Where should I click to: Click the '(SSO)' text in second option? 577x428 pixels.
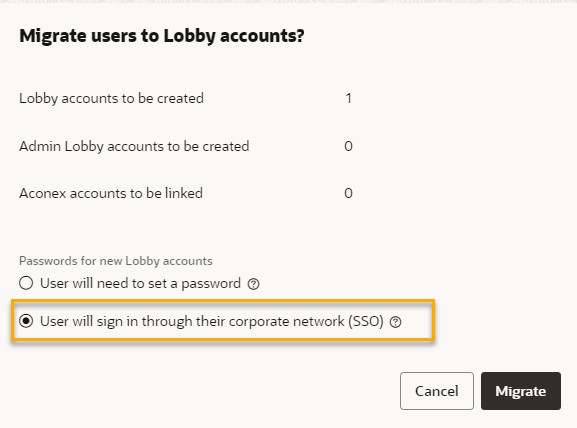coord(366,321)
